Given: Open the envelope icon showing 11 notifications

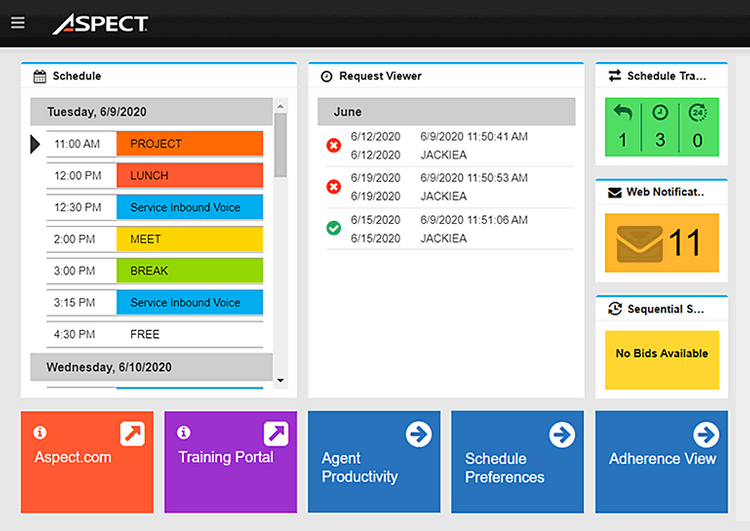Looking at the screenshot, I should pyautogui.click(x=640, y=243).
